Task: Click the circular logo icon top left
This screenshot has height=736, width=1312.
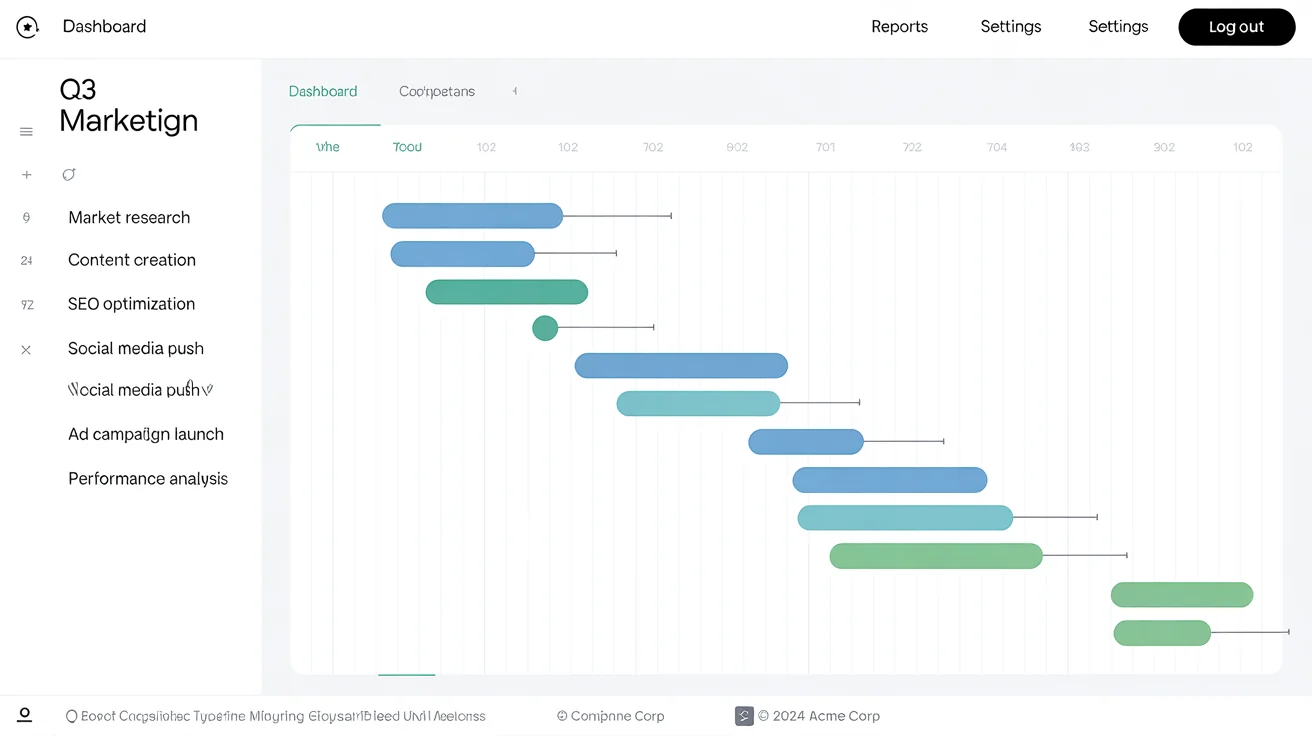Action: tap(27, 27)
